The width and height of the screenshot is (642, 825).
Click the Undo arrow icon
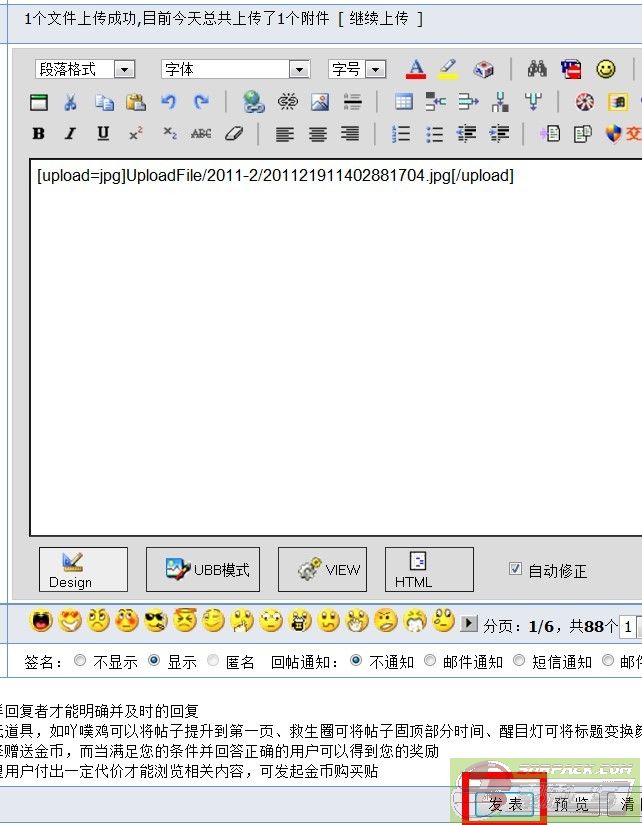pyautogui.click(x=168, y=102)
